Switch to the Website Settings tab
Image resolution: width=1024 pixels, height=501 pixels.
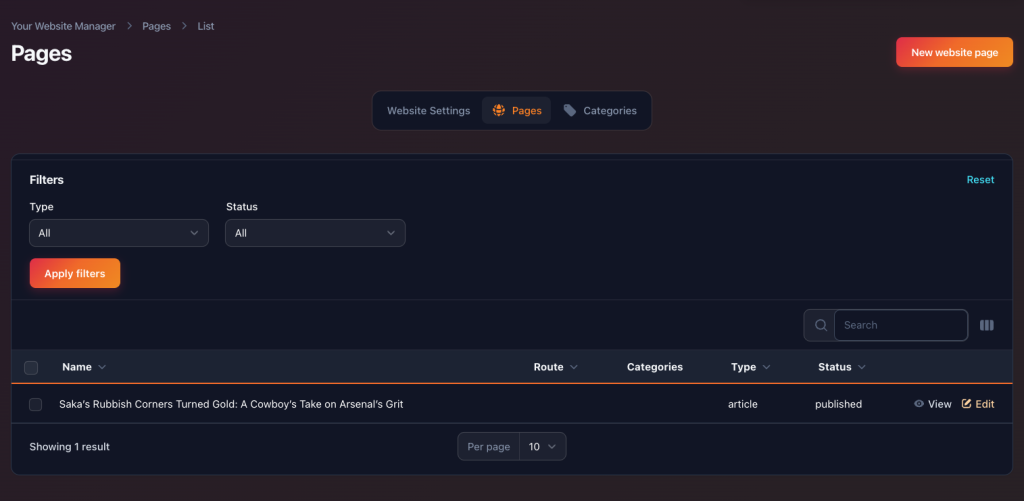tap(428, 111)
